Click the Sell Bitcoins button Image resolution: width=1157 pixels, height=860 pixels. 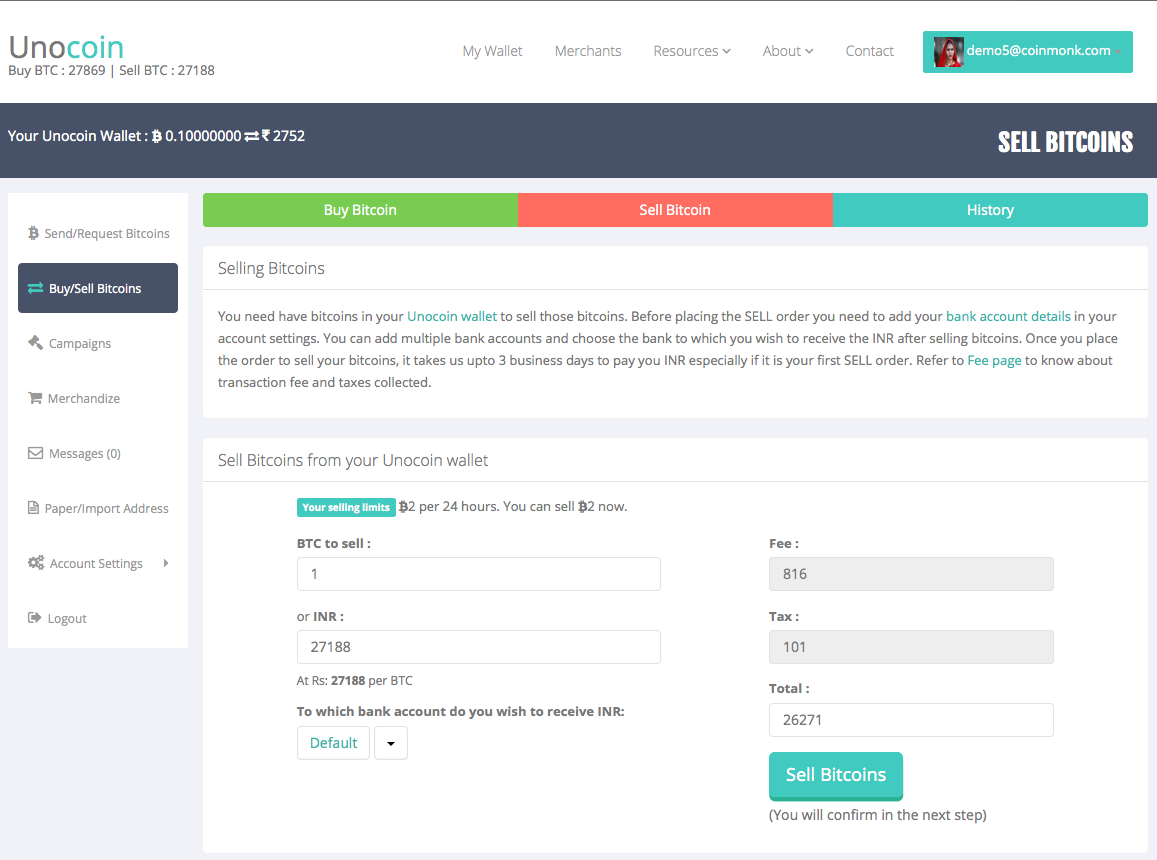(x=836, y=776)
